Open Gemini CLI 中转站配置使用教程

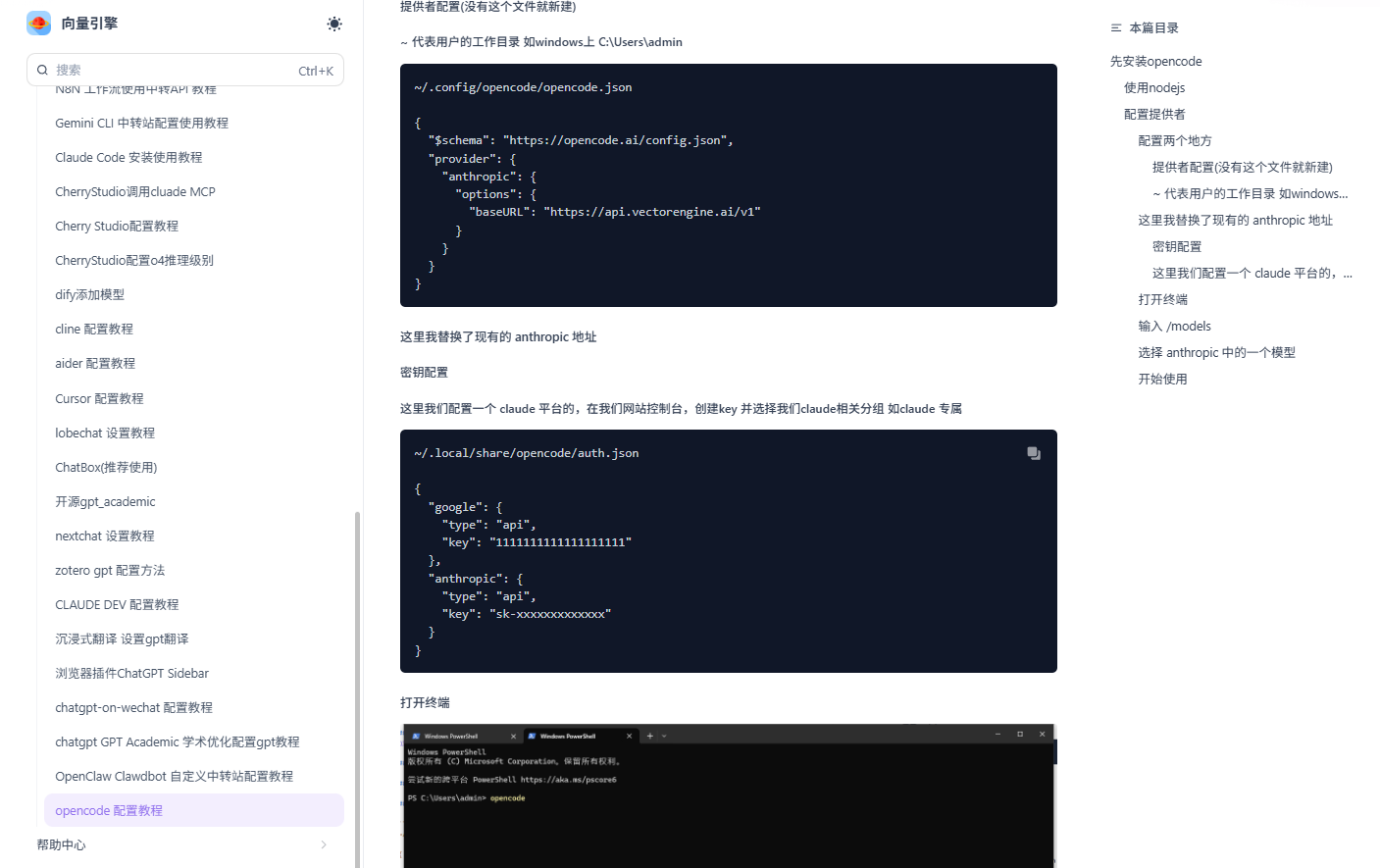(x=142, y=123)
